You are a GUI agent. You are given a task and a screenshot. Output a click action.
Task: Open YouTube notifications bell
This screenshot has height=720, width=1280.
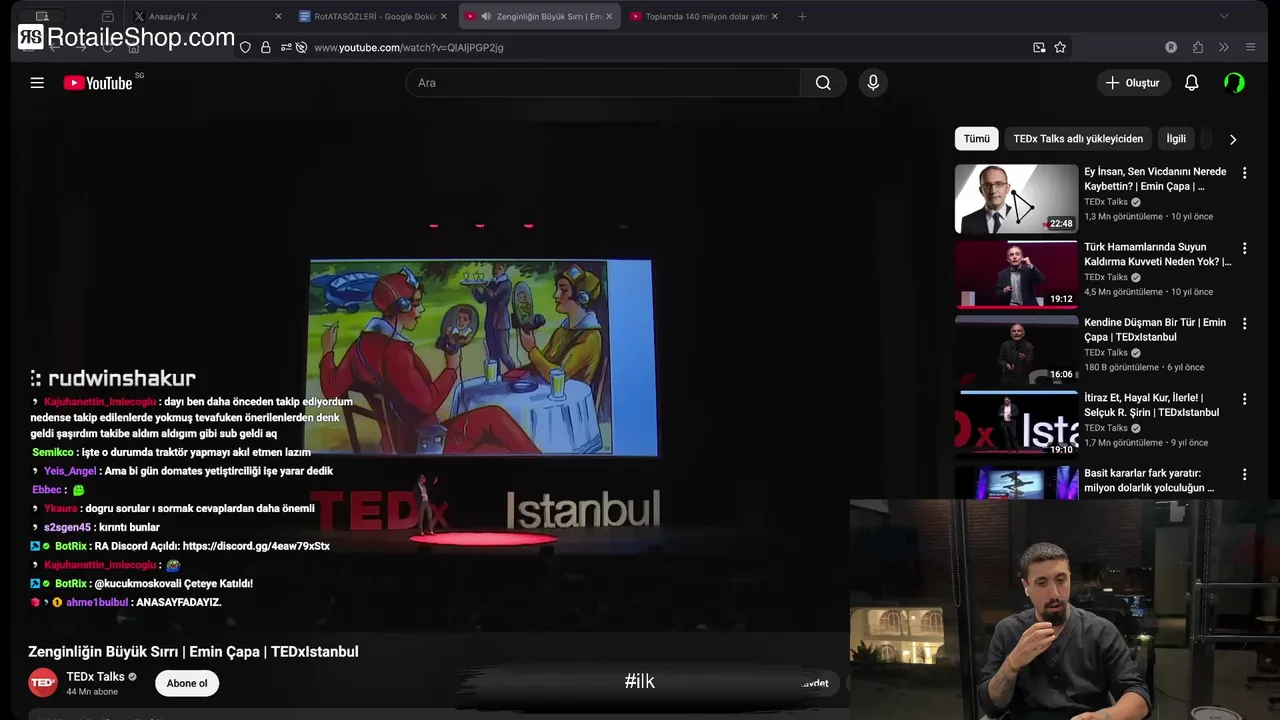point(1191,83)
